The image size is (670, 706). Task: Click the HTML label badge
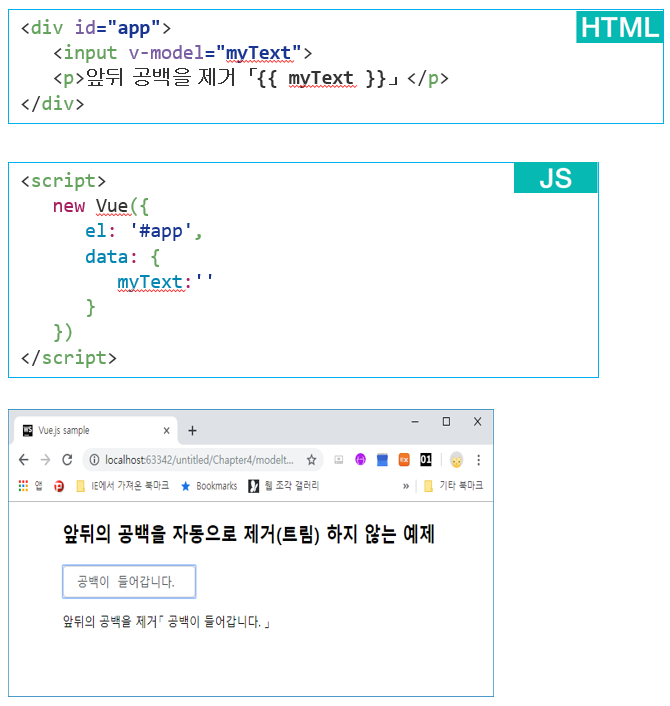click(x=620, y=27)
